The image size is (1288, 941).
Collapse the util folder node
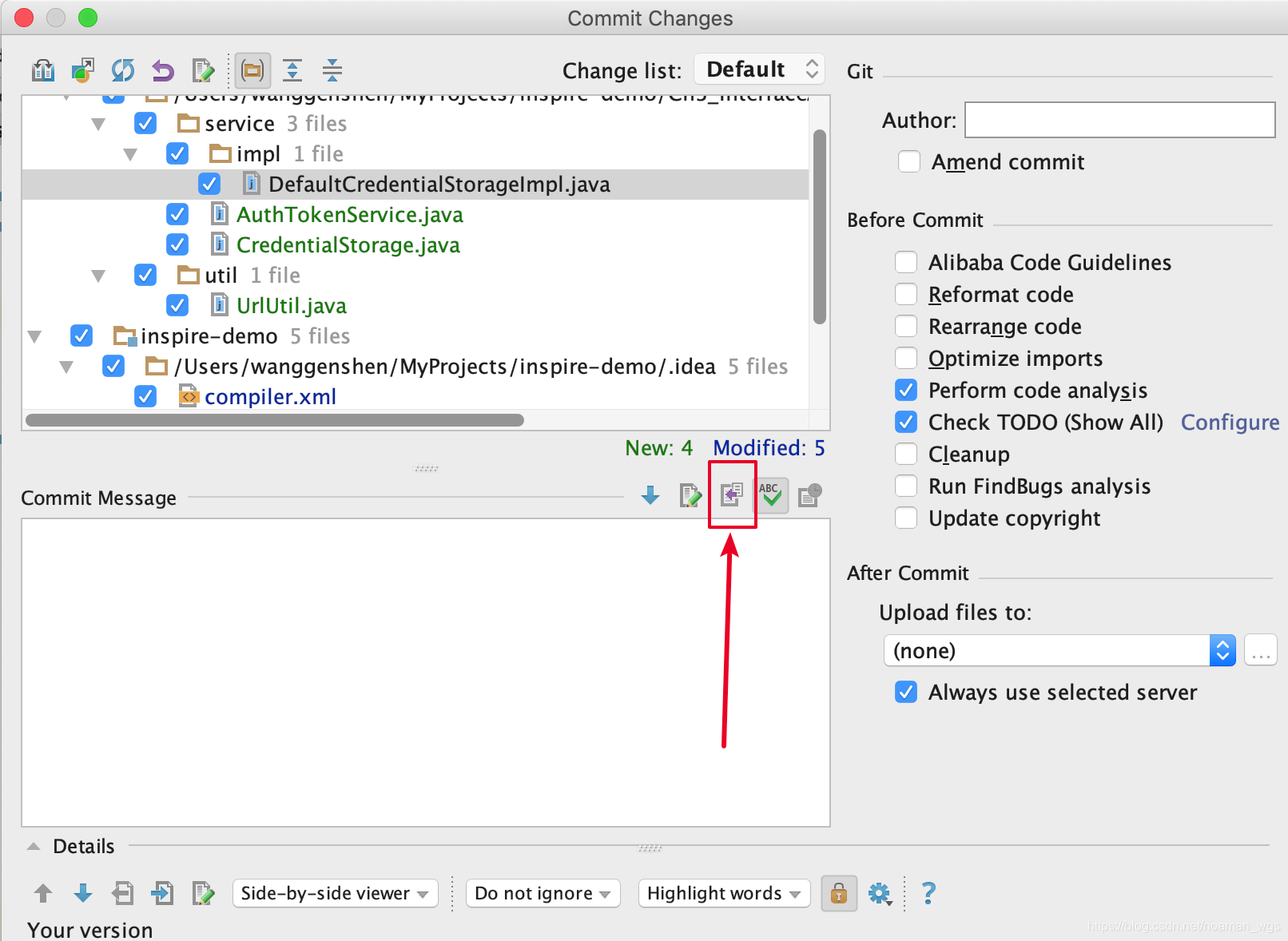(x=98, y=276)
